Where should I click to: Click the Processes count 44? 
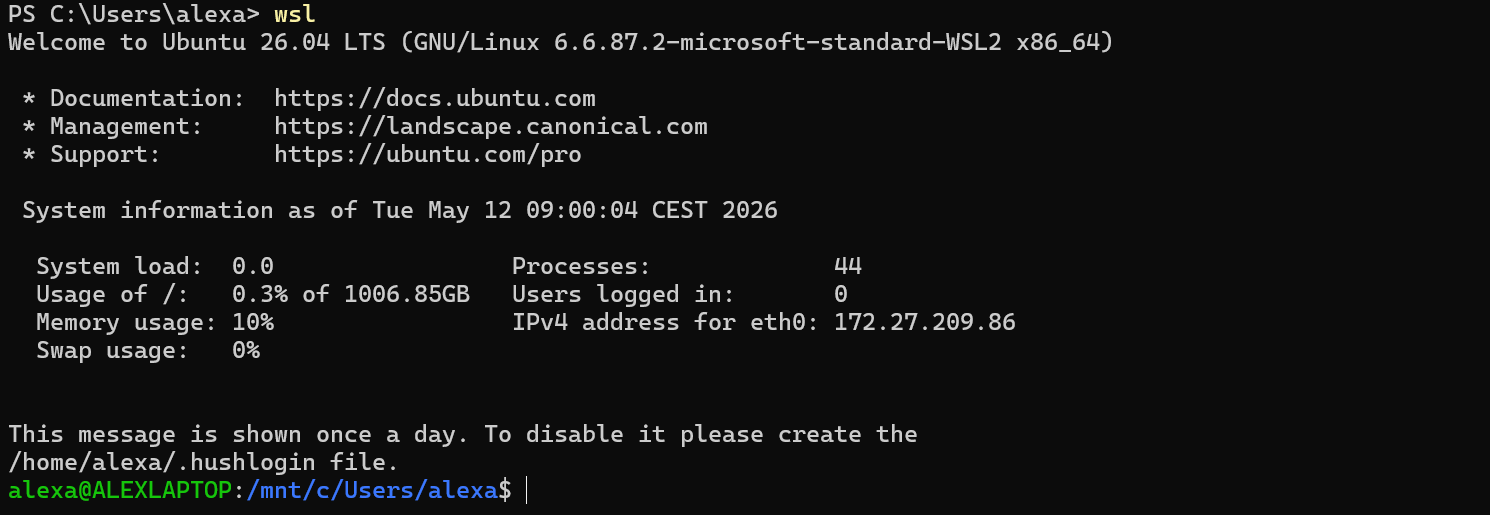pos(848,267)
